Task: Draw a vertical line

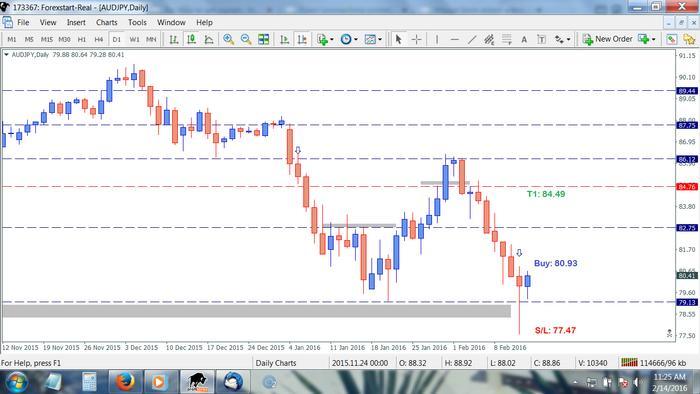Action: (437, 39)
